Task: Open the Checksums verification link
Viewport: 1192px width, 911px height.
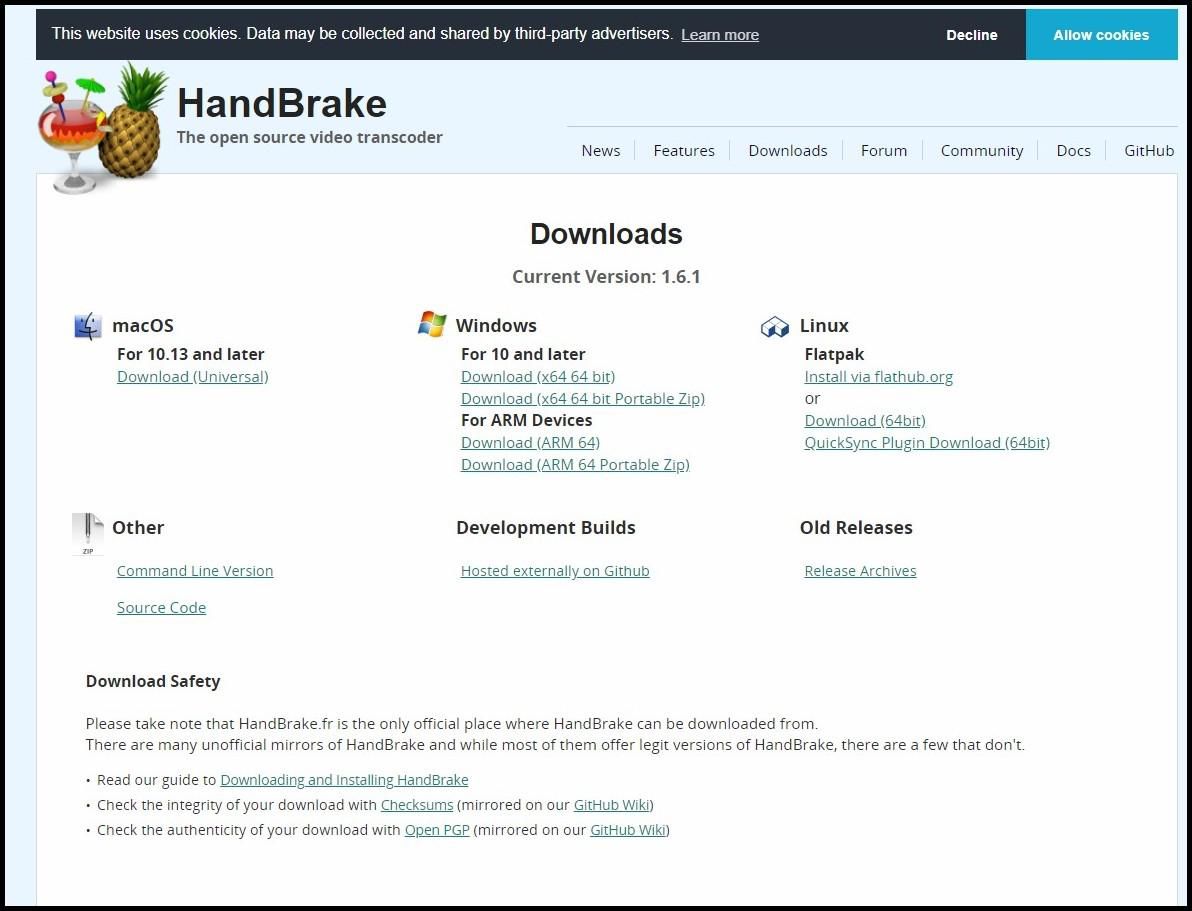Action: coord(417,805)
